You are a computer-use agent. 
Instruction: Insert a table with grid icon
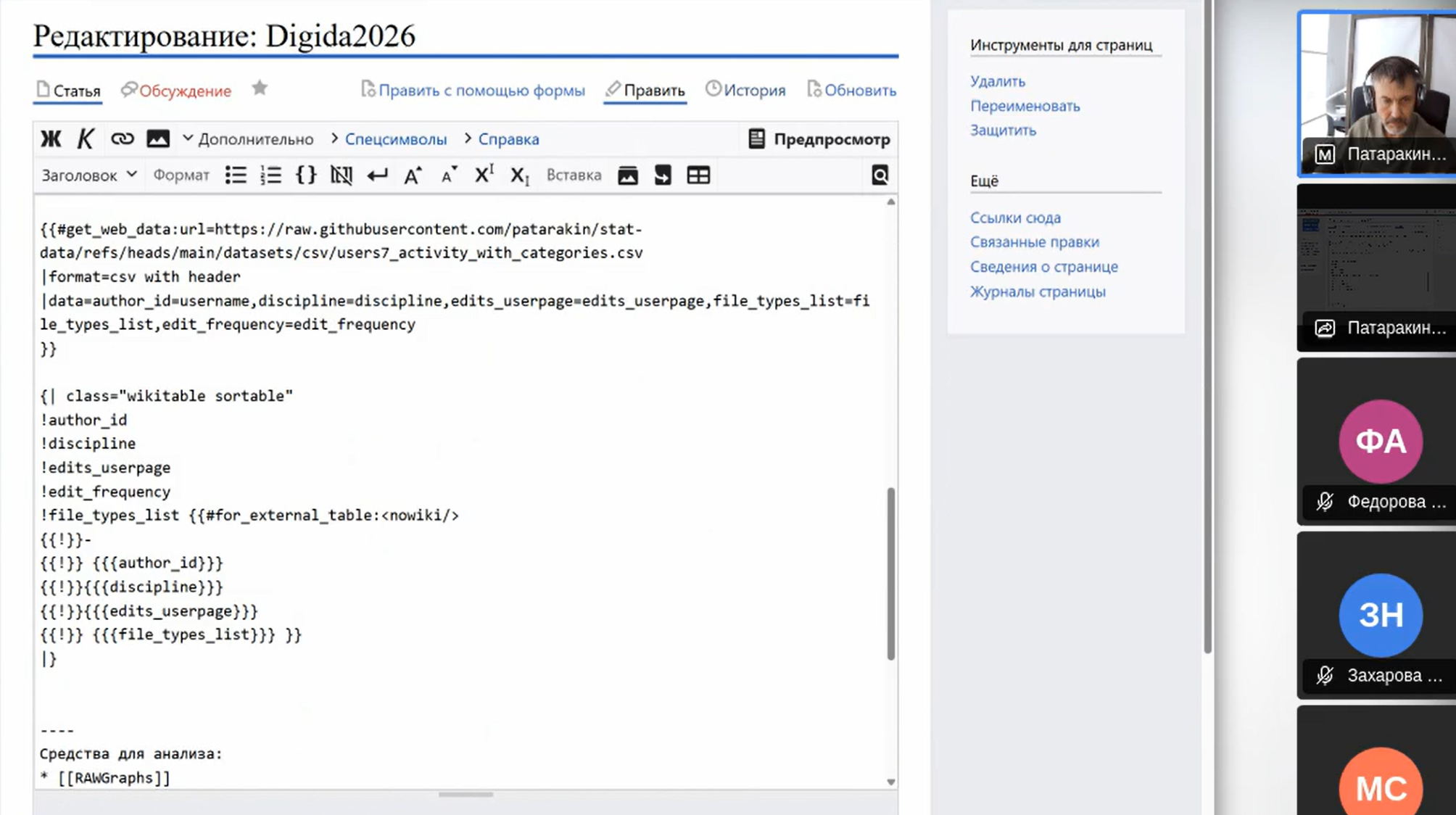(698, 175)
